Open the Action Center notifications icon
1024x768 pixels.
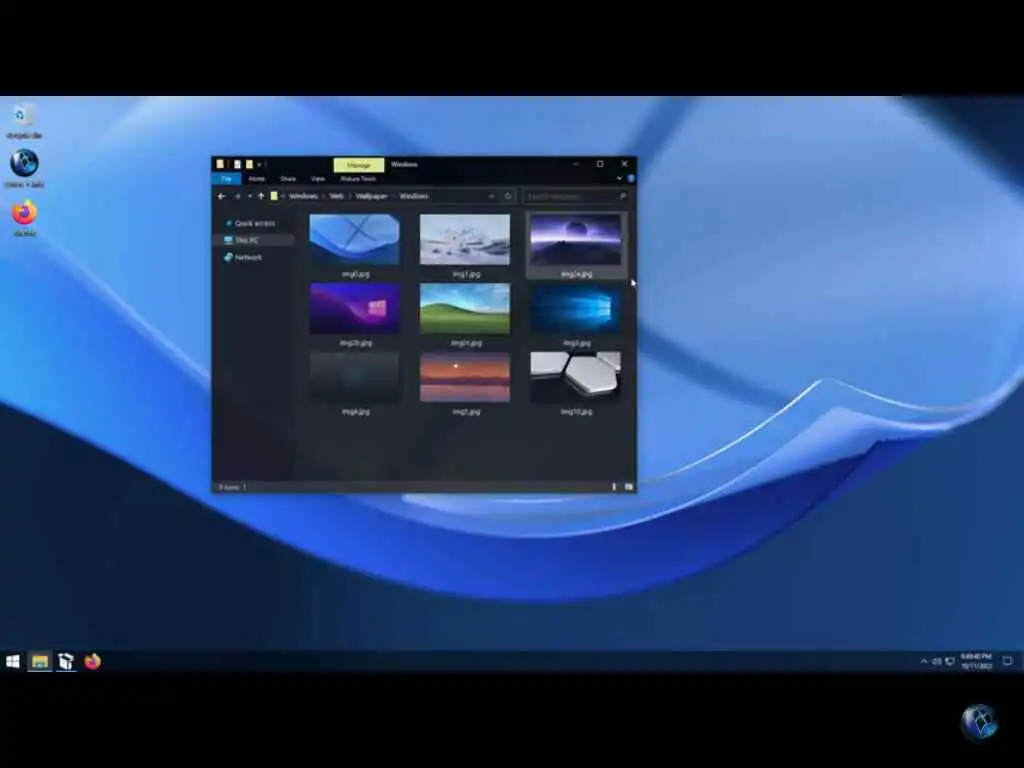[x=1008, y=662]
